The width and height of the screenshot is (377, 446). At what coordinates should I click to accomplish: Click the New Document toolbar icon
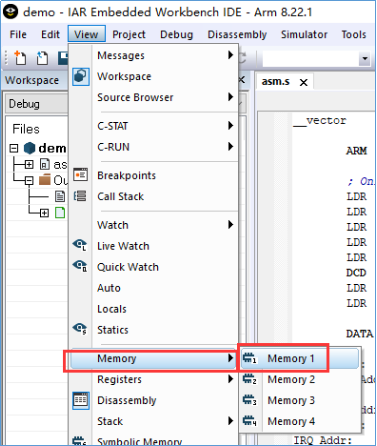click(x=20, y=58)
